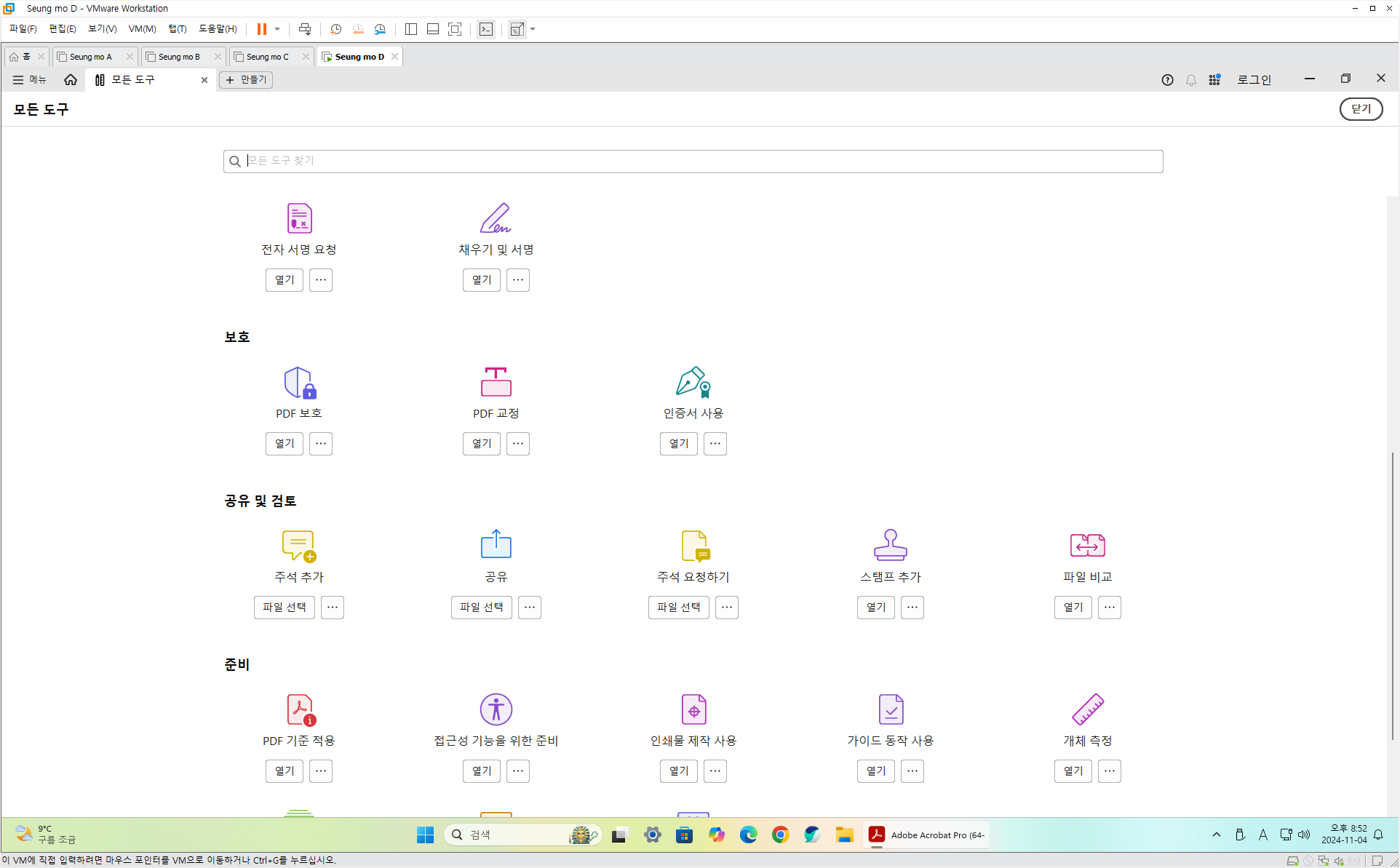Click the Acrobat home icon

click(x=71, y=80)
